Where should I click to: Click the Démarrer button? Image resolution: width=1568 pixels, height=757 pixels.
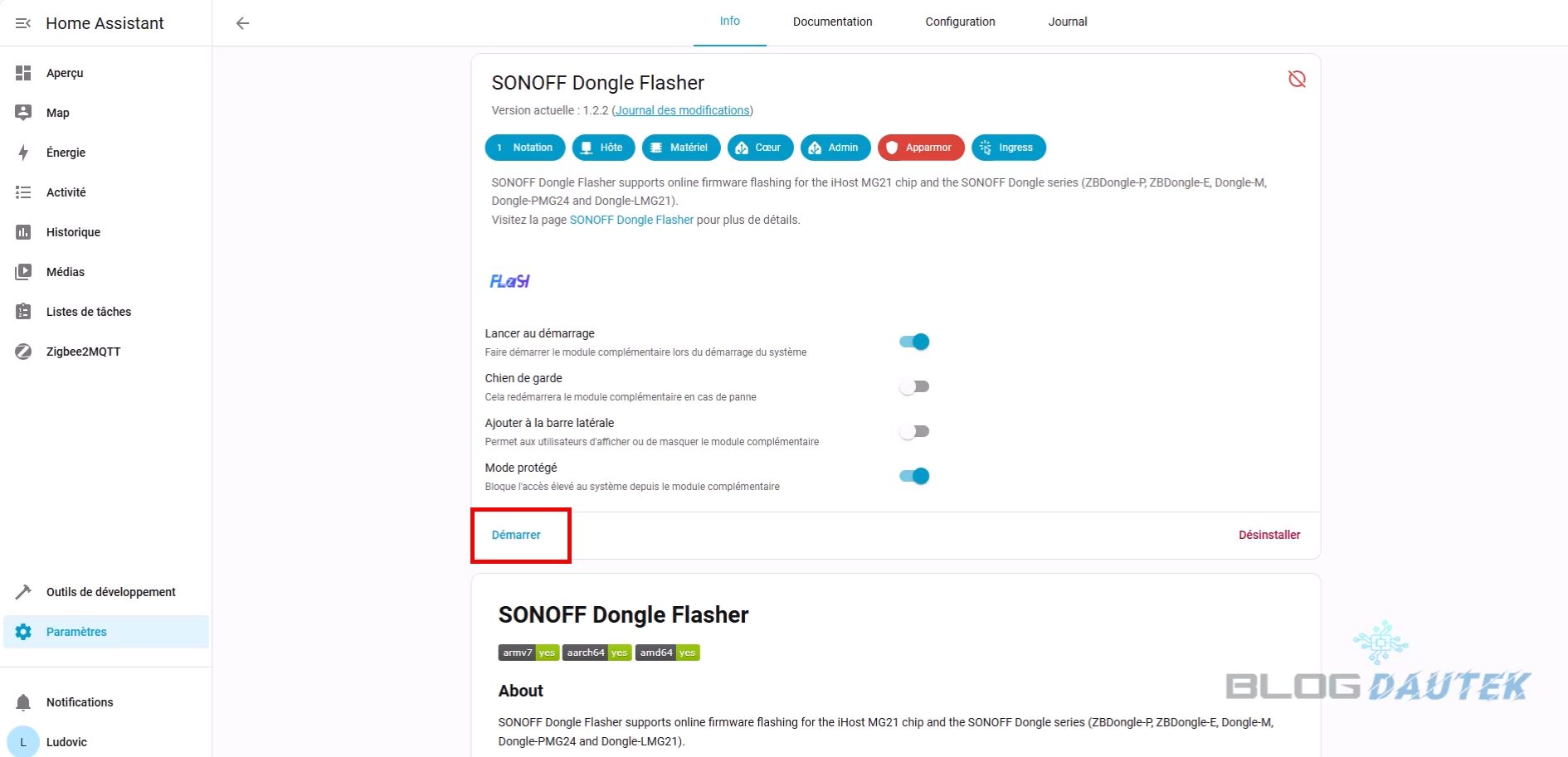(x=516, y=535)
